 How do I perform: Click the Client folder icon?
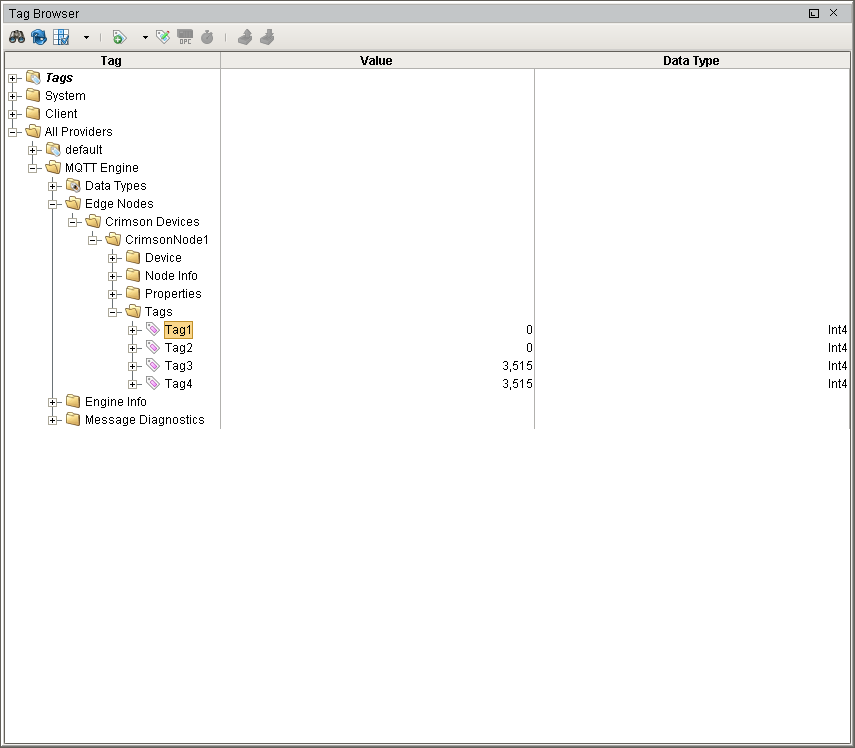33,113
